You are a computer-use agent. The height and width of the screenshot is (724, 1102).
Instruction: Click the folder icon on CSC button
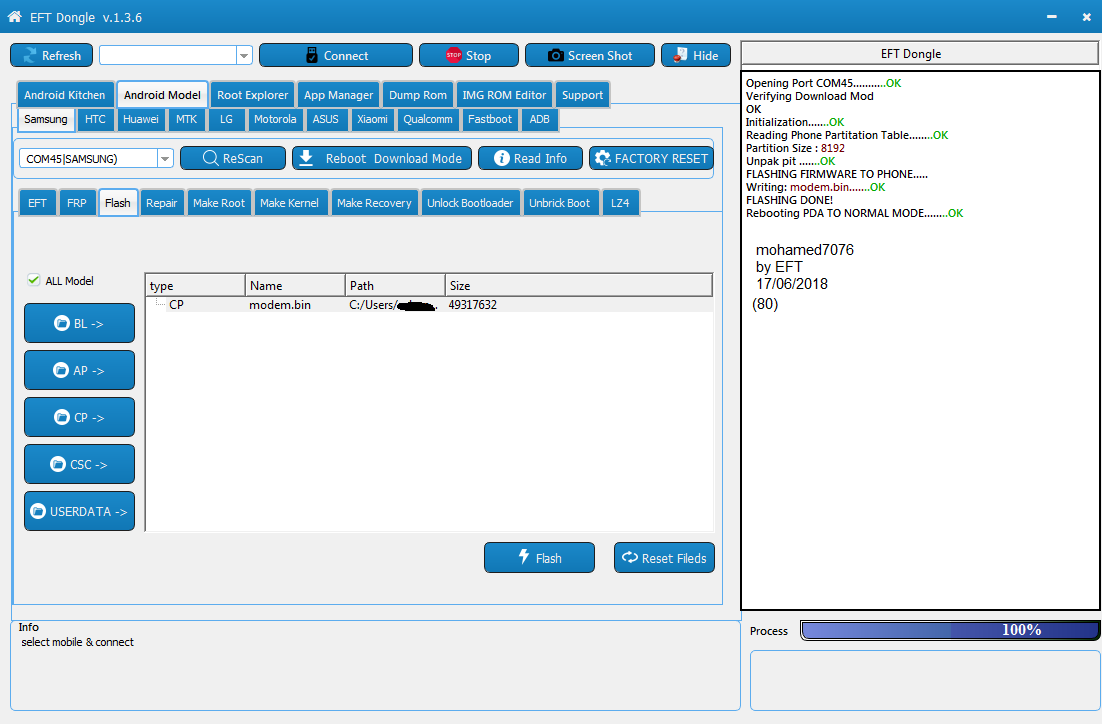tap(58, 465)
